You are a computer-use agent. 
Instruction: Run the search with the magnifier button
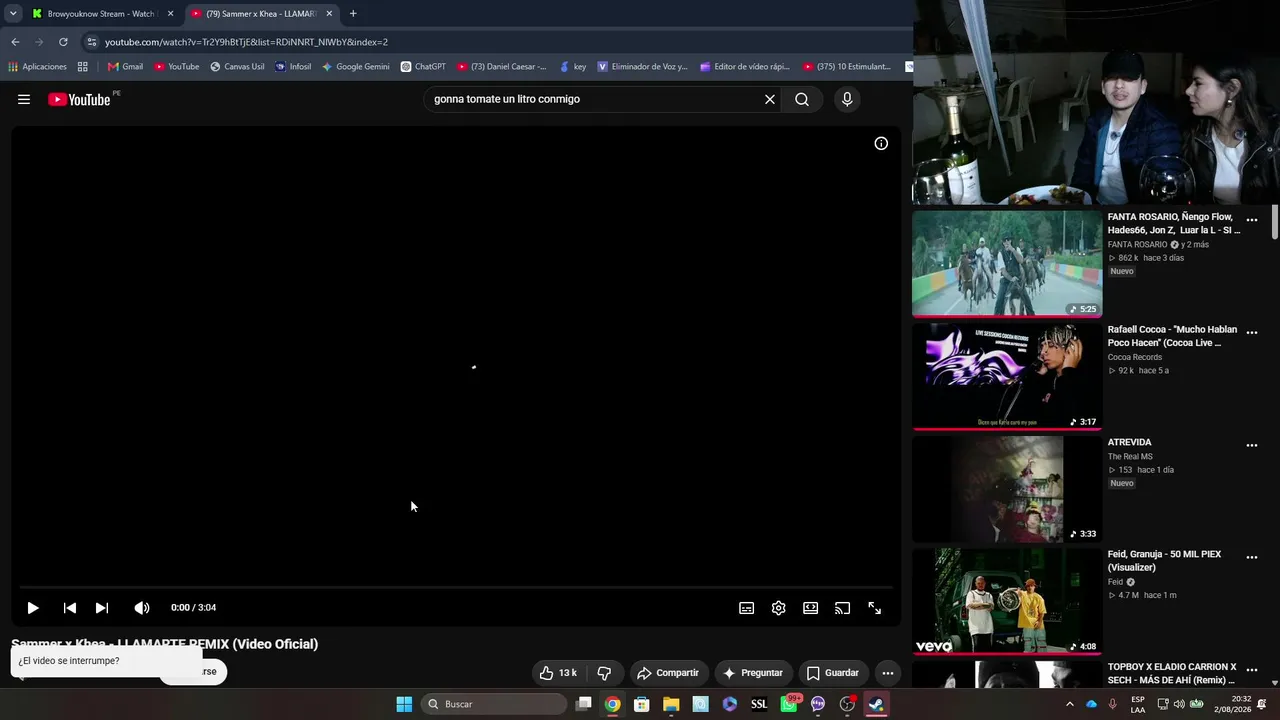pyautogui.click(x=802, y=99)
